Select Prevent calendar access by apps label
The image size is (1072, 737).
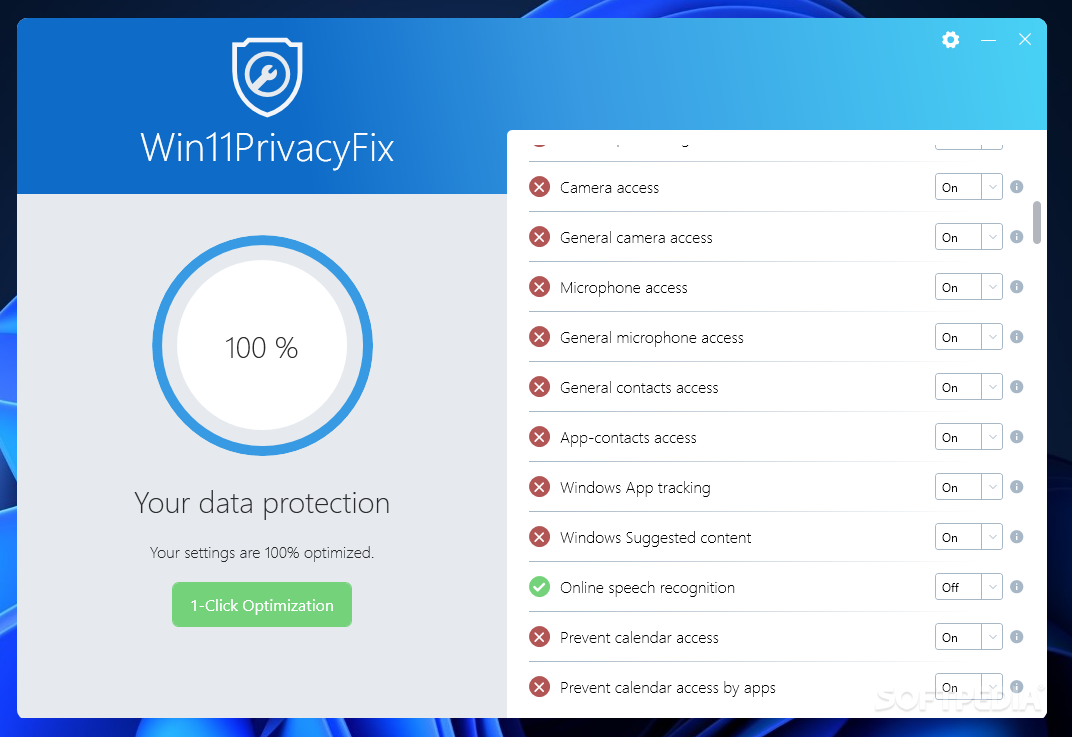tap(667, 688)
